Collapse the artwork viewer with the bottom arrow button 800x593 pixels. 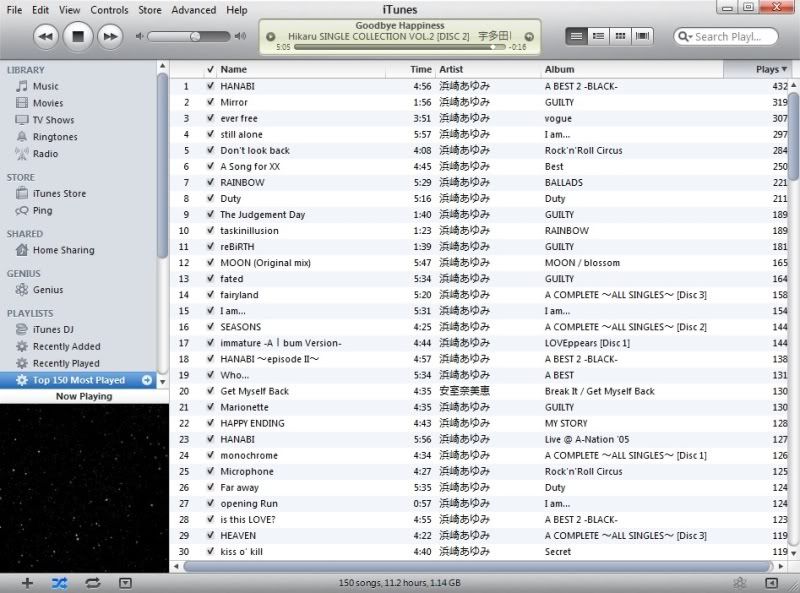(x=125, y=582)
